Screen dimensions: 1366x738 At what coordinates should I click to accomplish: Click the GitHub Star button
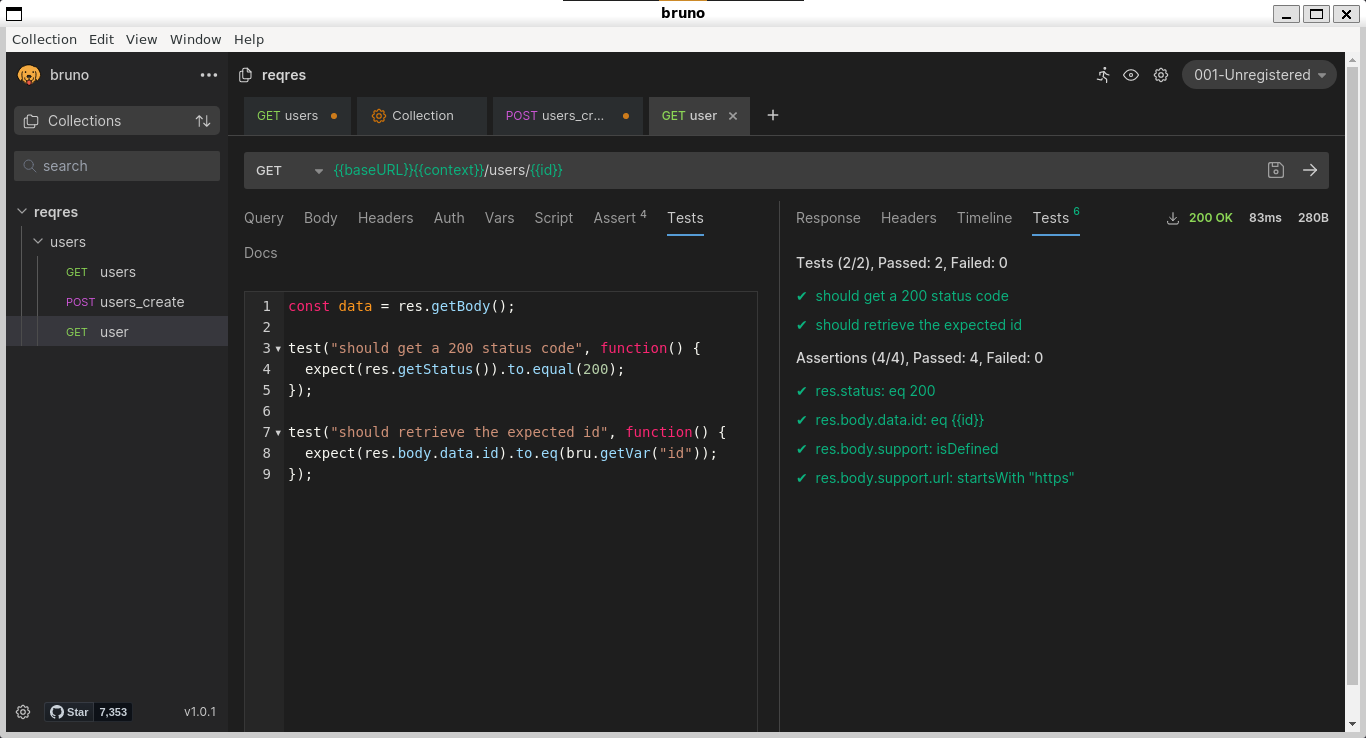coord(69,711)
